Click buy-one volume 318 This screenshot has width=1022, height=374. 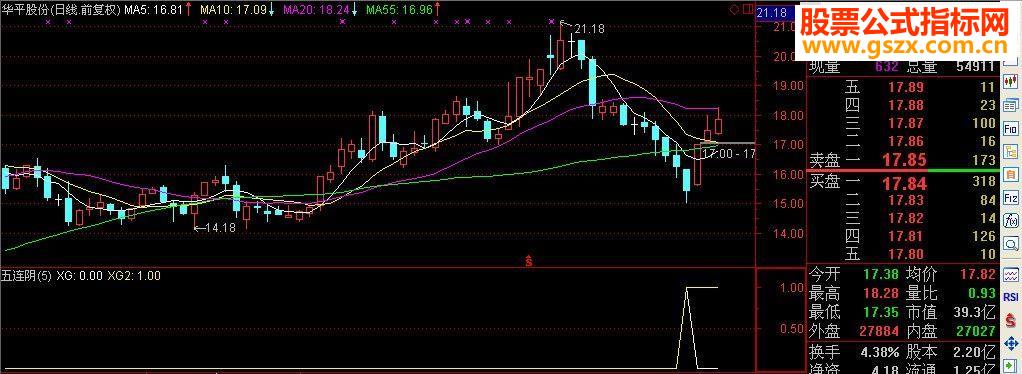[983, 182]
